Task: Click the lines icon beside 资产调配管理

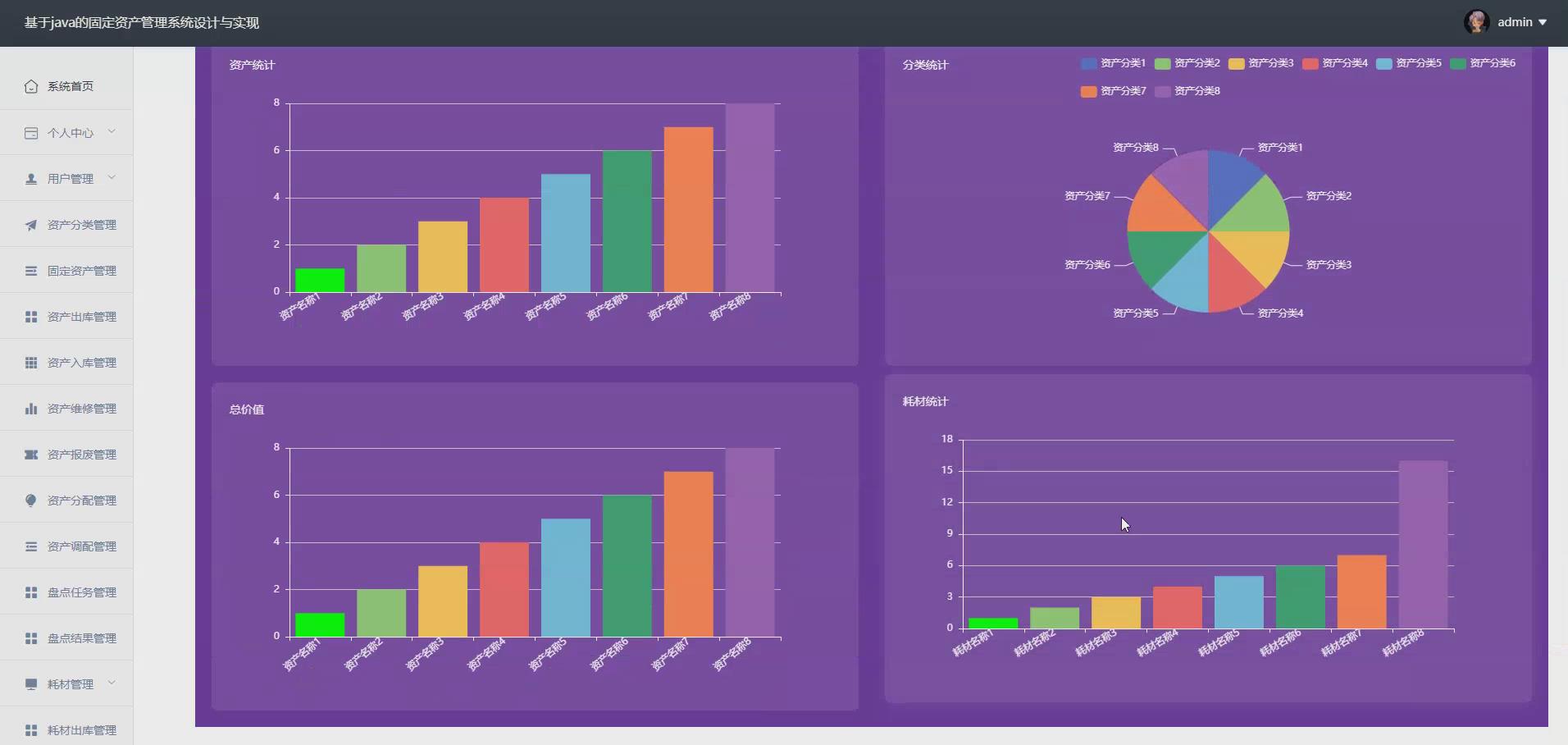Action: pyautogui.click(x=31, y=546)
